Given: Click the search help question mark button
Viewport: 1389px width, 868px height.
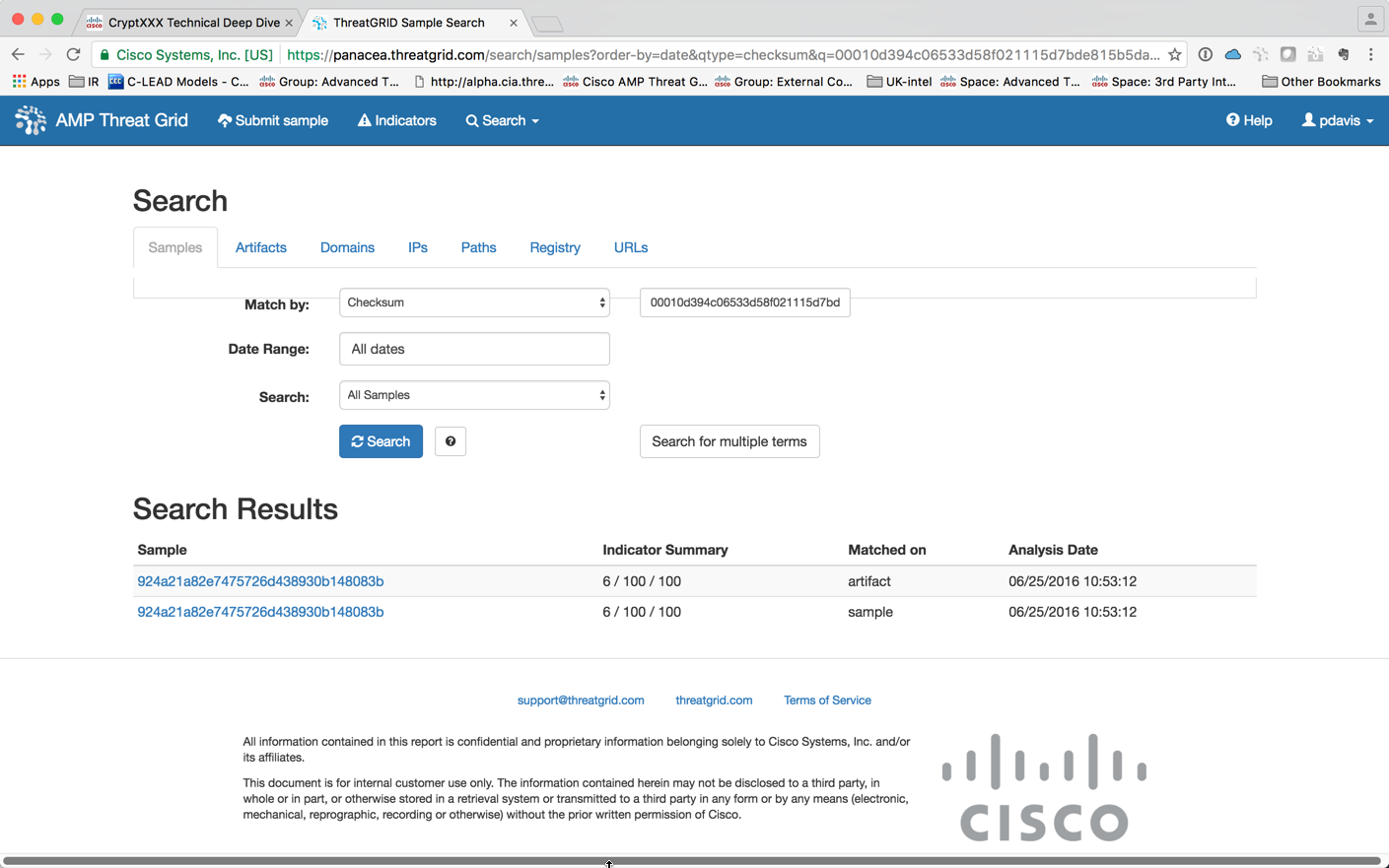Looking at the screenshot, I should point(451,441).
